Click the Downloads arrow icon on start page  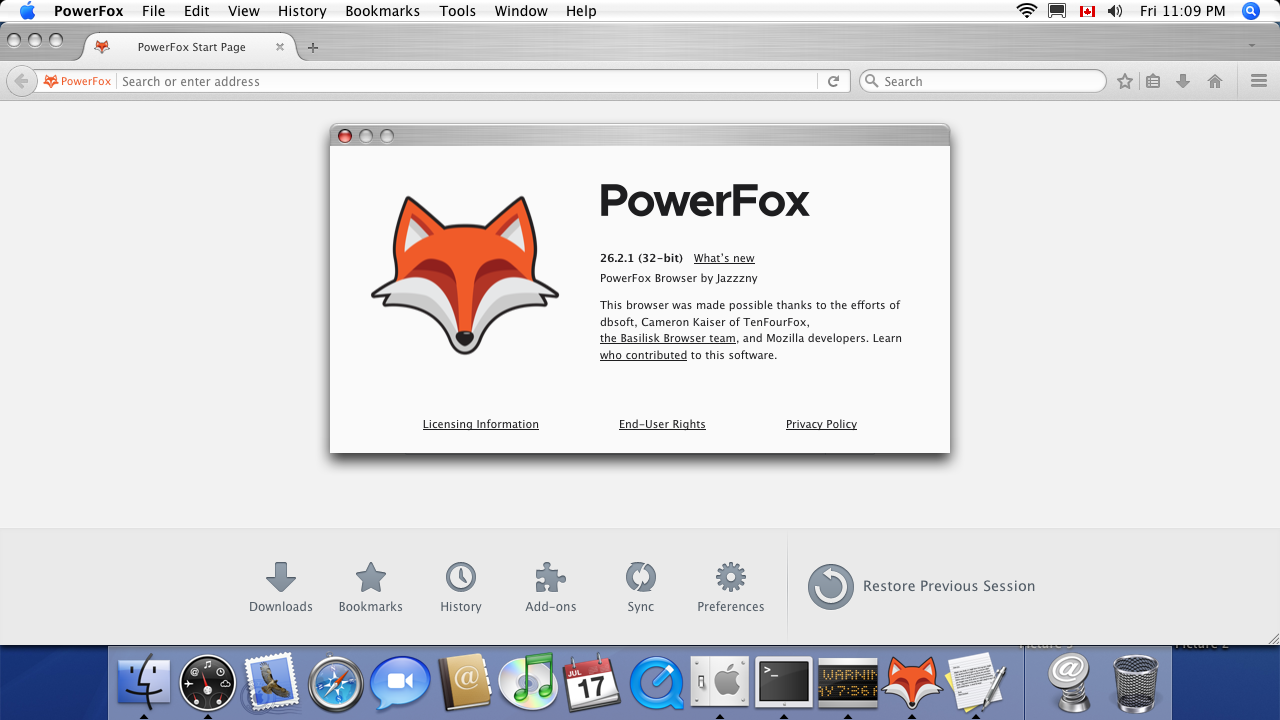281,577
